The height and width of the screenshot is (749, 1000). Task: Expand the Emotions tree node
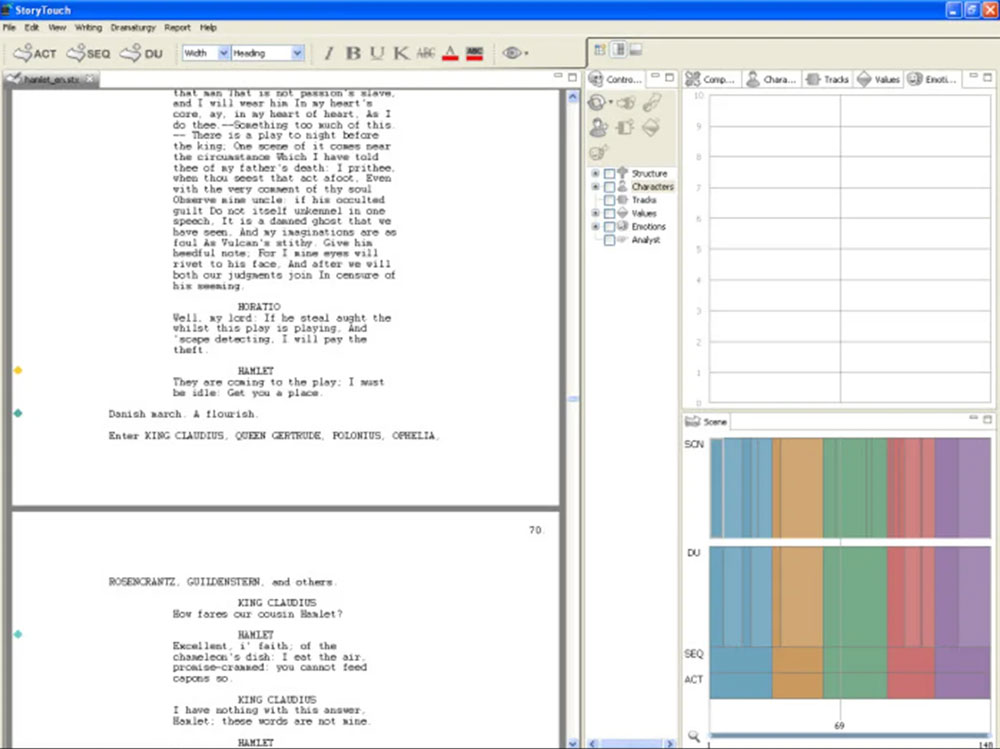(x=596, y=227)
